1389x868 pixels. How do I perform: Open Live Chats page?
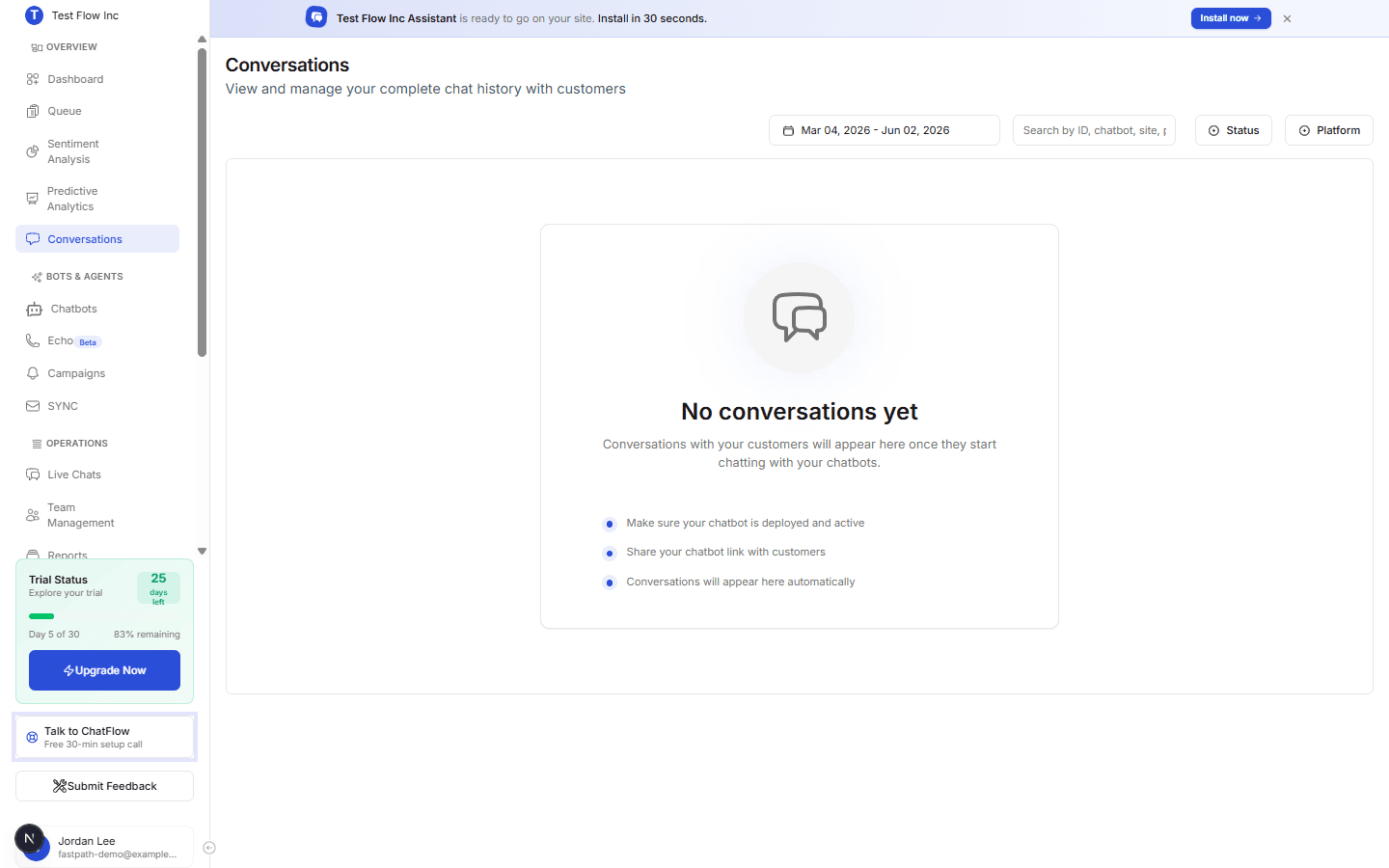click(x=97, y=475)
